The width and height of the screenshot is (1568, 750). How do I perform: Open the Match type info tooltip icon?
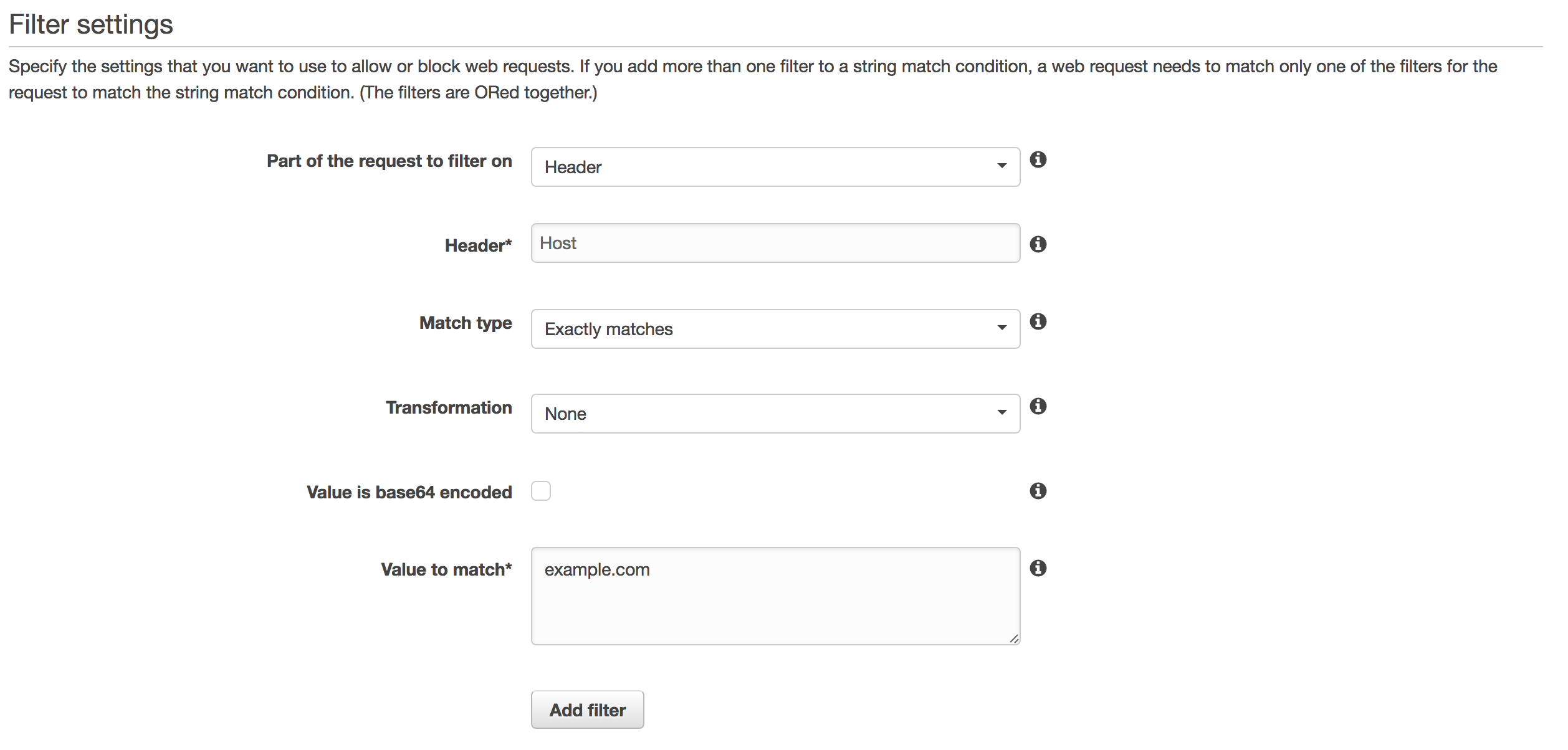click(x=1038, y=321)
